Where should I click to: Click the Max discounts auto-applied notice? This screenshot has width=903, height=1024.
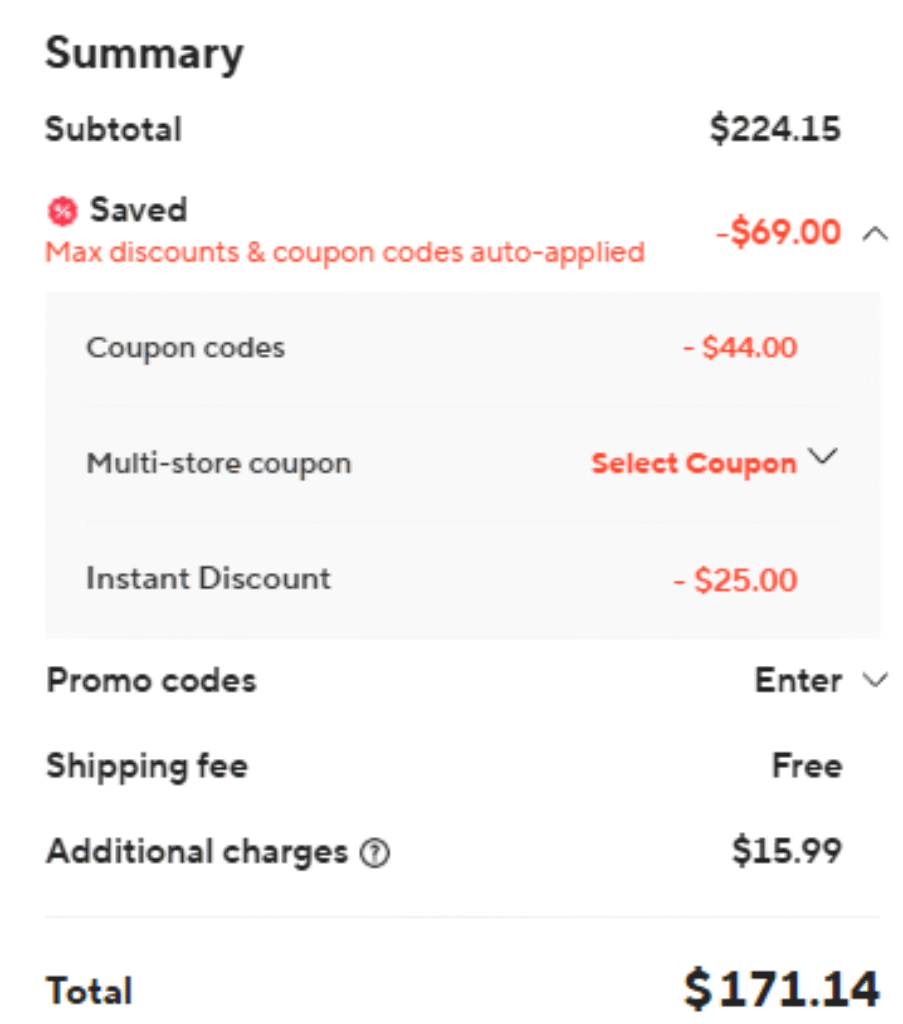(x=345, y=251)
